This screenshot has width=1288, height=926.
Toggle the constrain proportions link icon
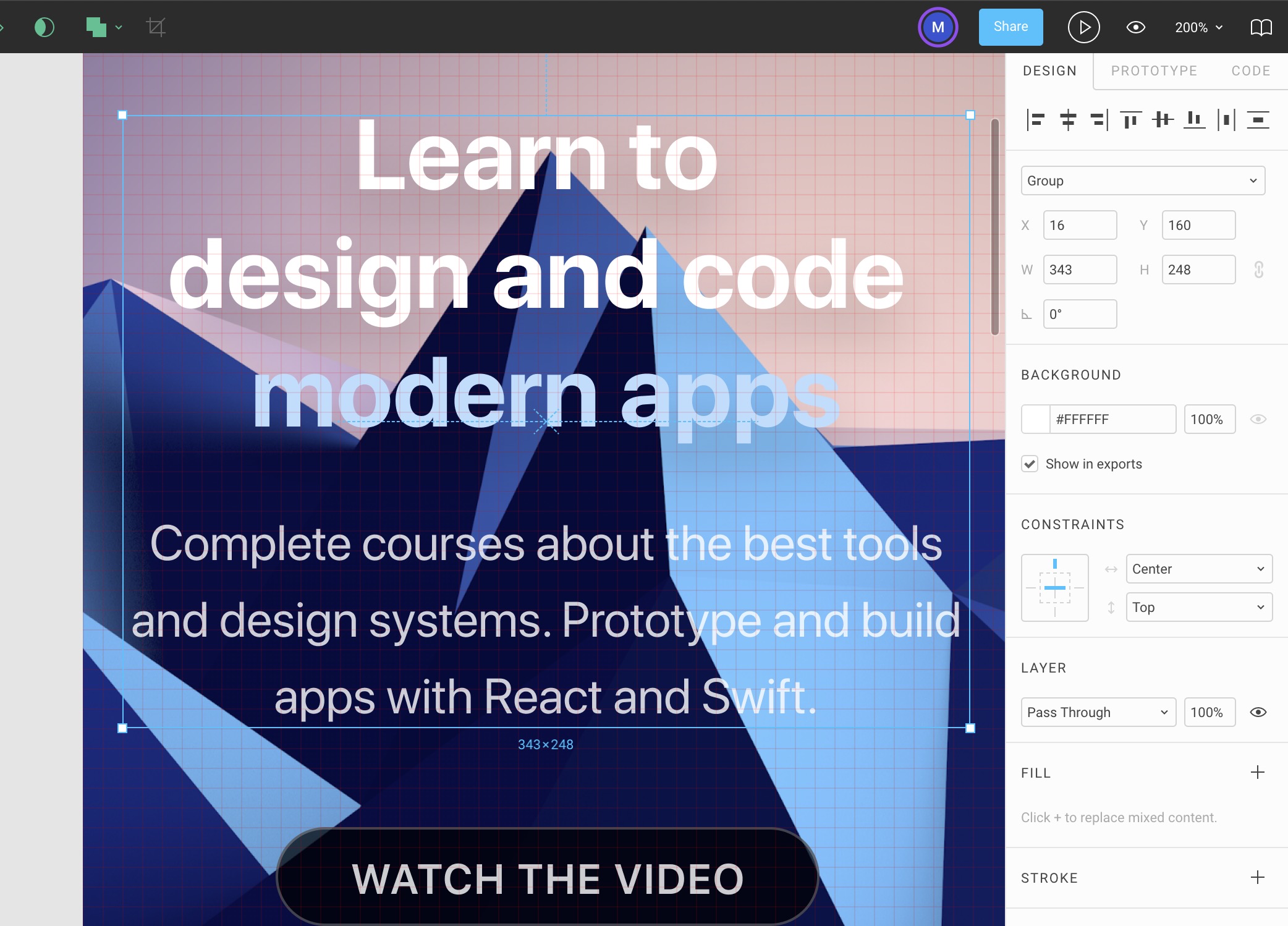1258,270
